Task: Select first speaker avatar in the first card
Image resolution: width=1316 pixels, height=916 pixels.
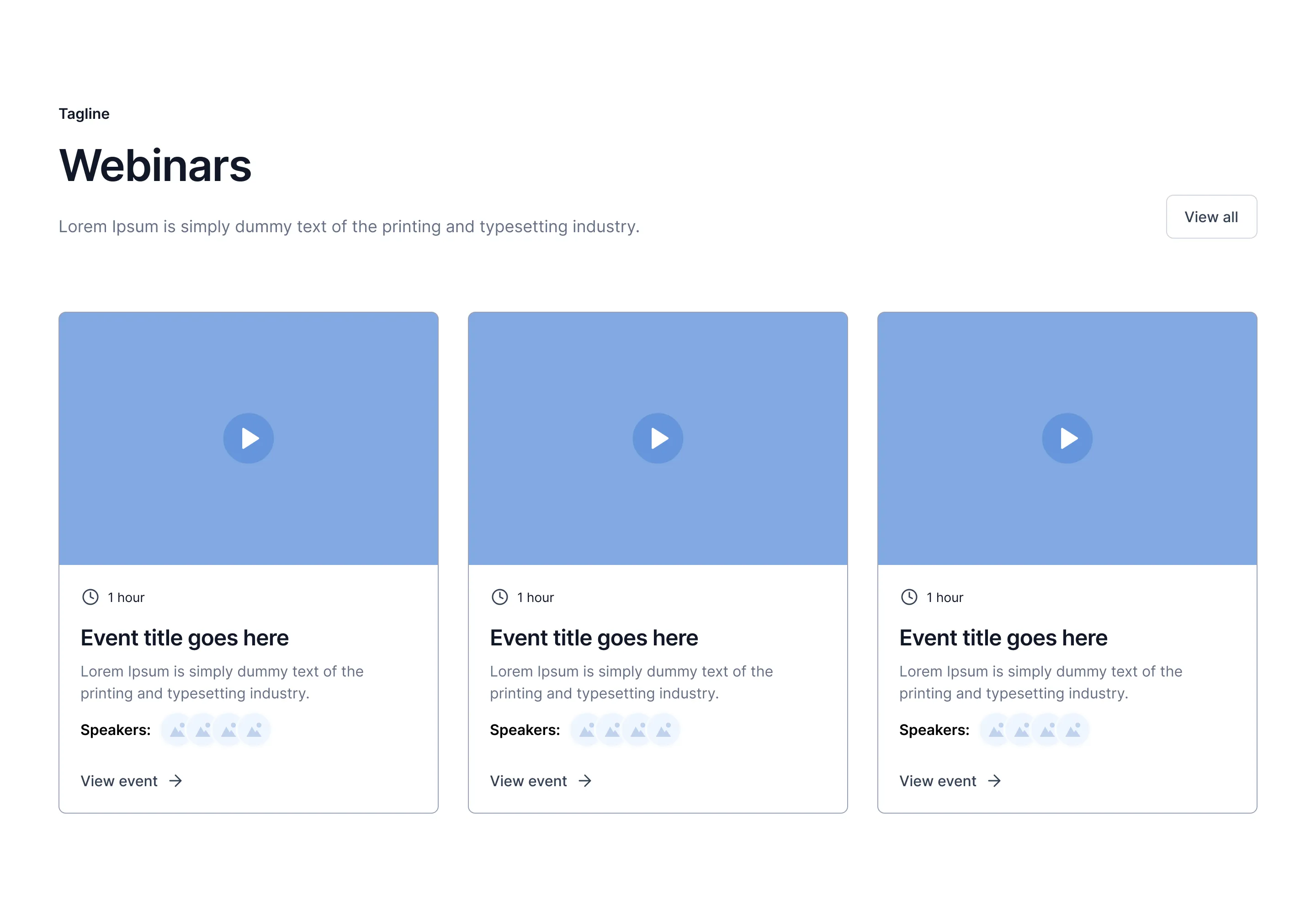Action: pos(177,730)
